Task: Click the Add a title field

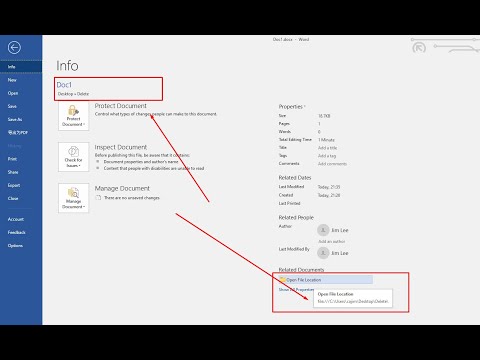Action: point(327,148)
